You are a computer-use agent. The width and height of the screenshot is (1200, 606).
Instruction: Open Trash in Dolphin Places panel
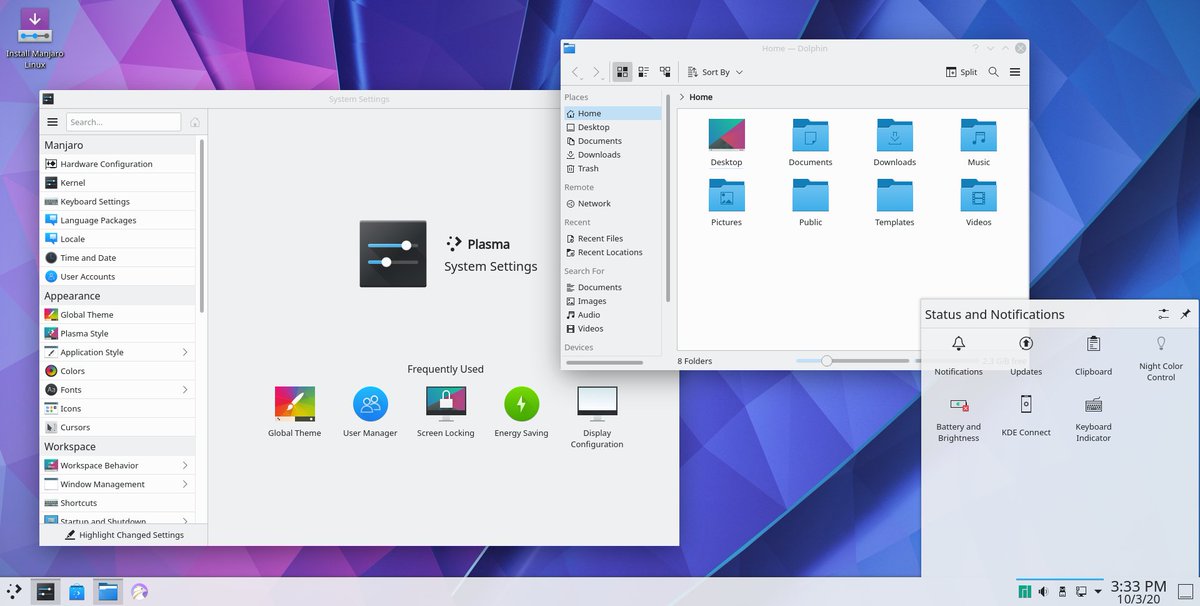(x=611, y=168)
